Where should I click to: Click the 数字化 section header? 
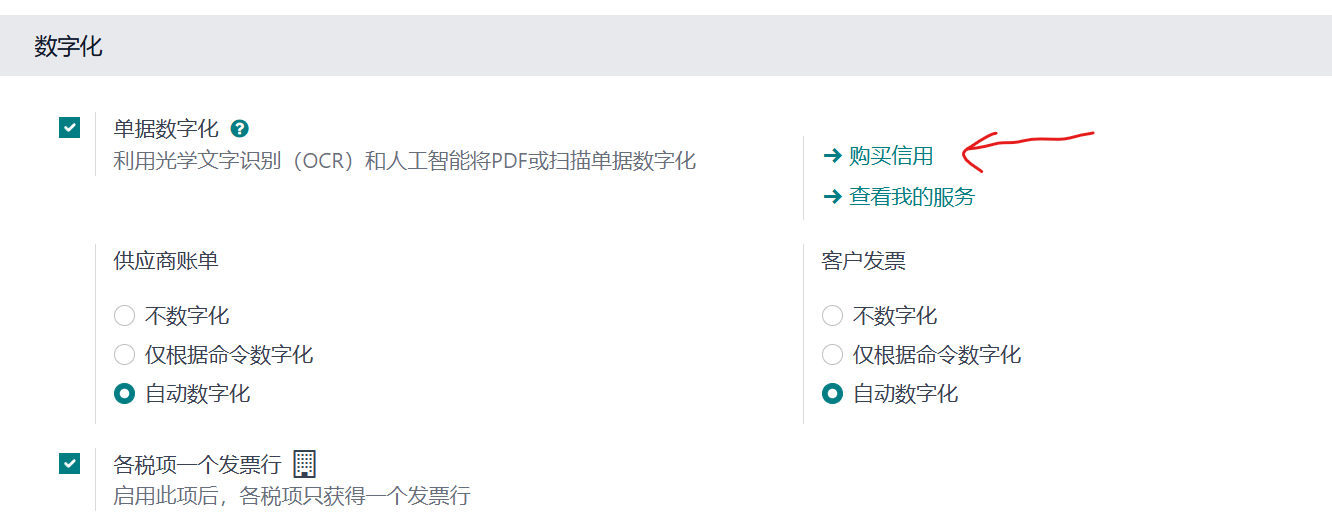pos(68,46)
